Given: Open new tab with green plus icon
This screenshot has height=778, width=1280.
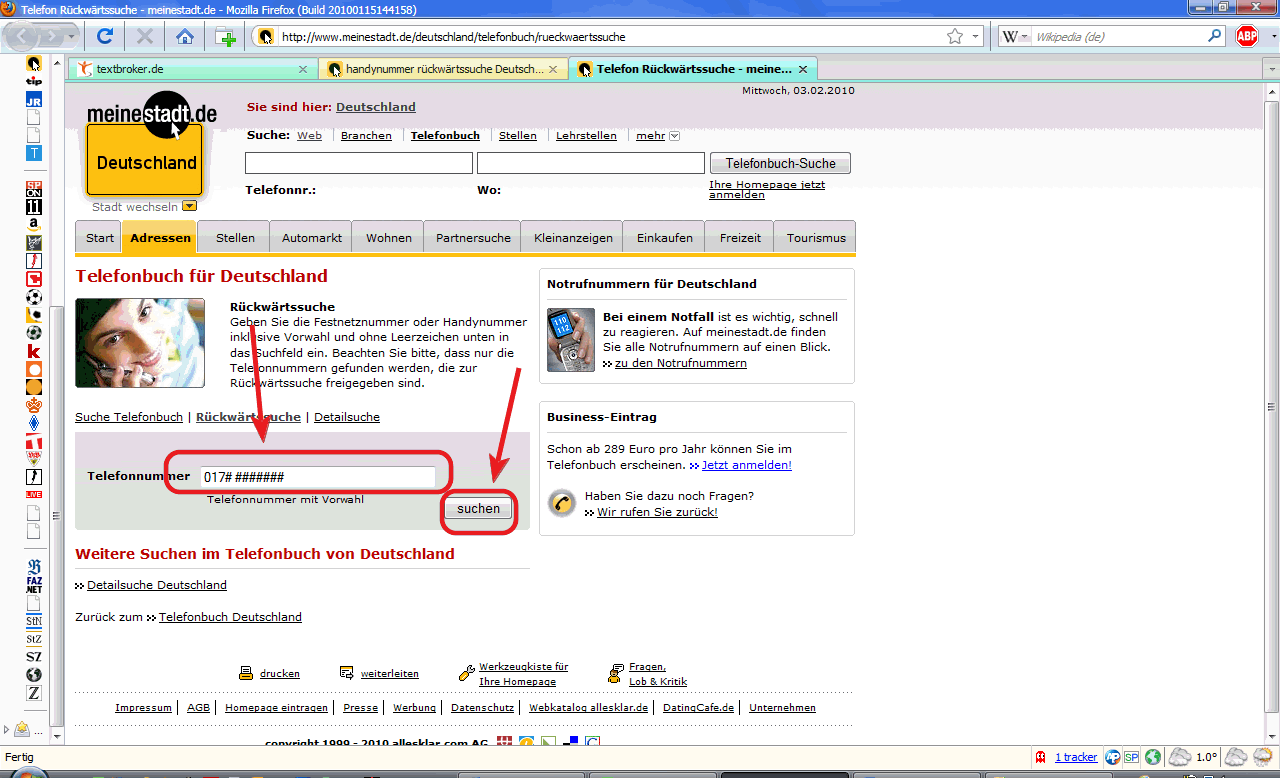Looking at the screenshot, I should pyautogui.click(x=226, y=37).
